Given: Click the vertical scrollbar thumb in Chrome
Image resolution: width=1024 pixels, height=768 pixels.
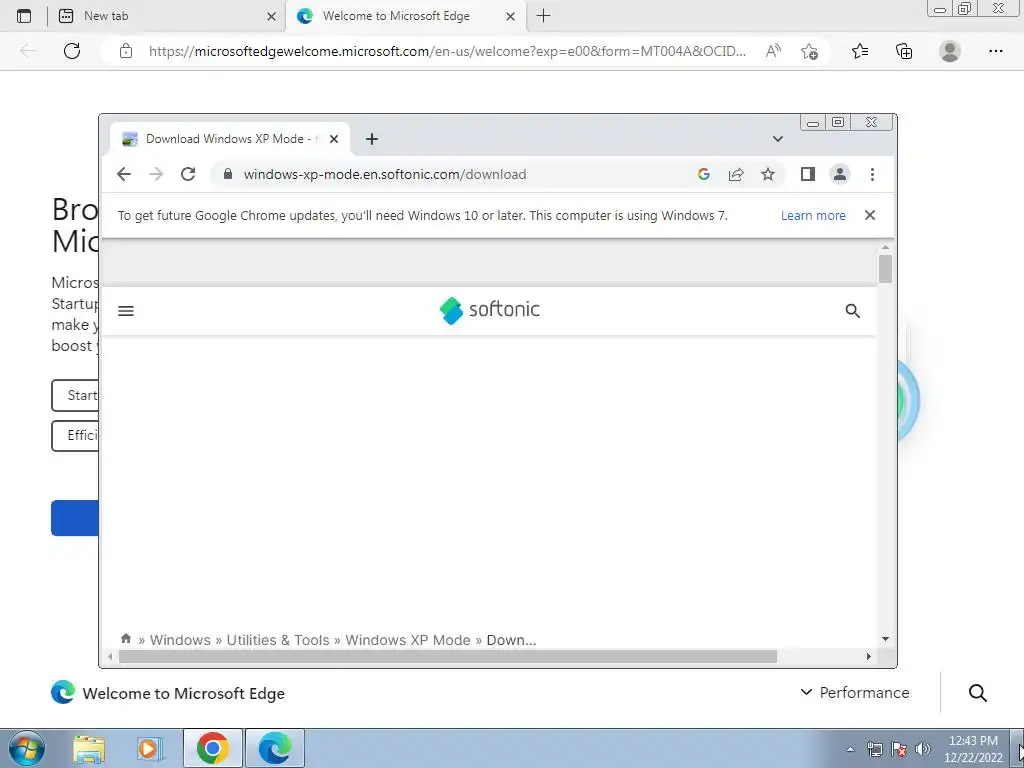Looking at the screenshot, I should tap(886, 269).
